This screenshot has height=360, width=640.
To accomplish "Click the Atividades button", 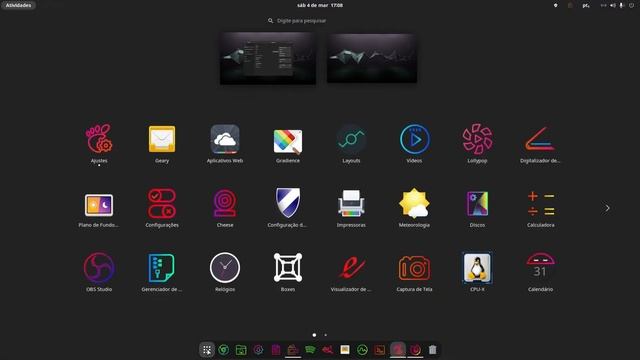I will tap(18, 5).
